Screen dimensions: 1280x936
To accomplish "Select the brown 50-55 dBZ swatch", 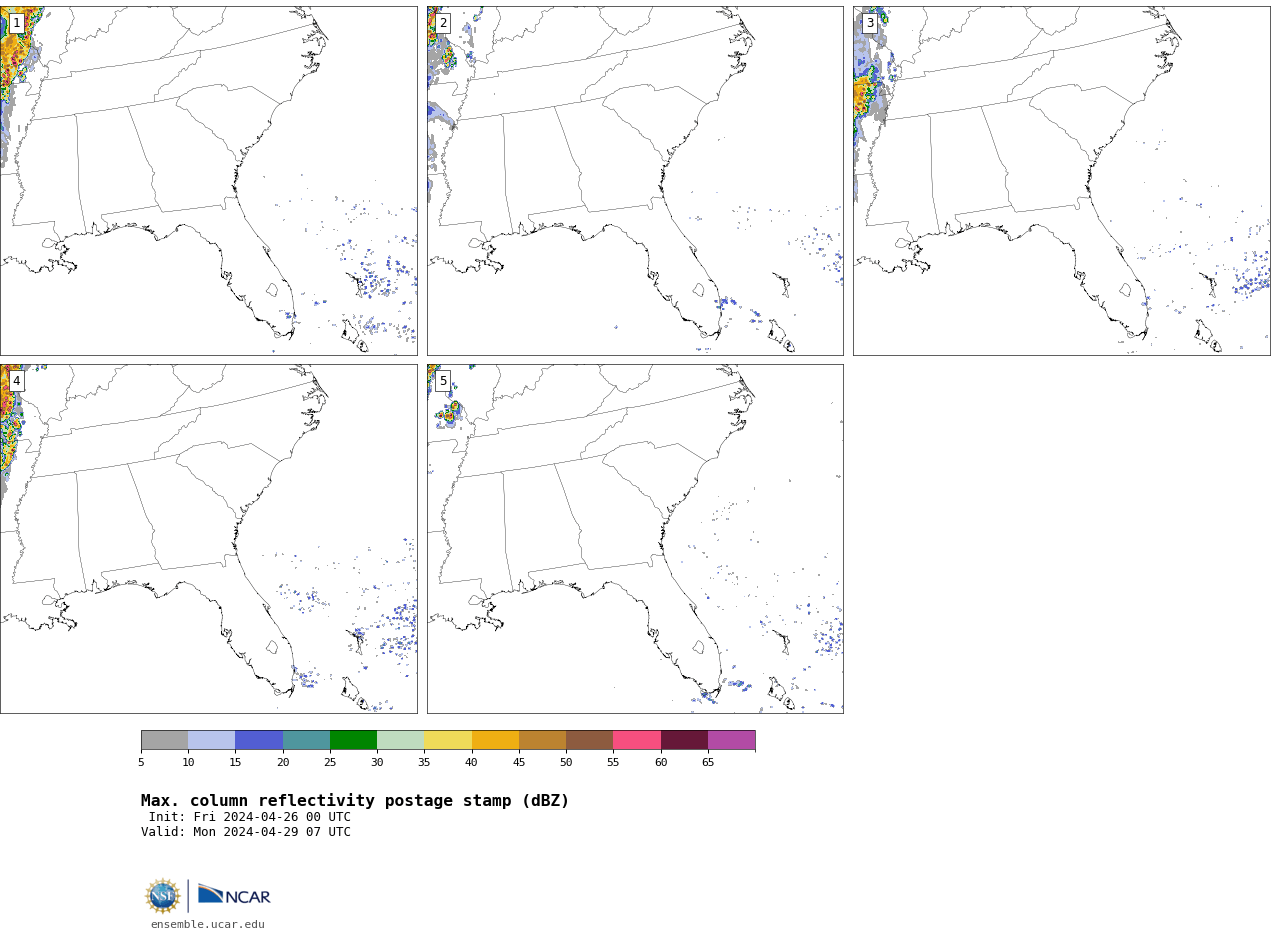I will click(589, 740).
